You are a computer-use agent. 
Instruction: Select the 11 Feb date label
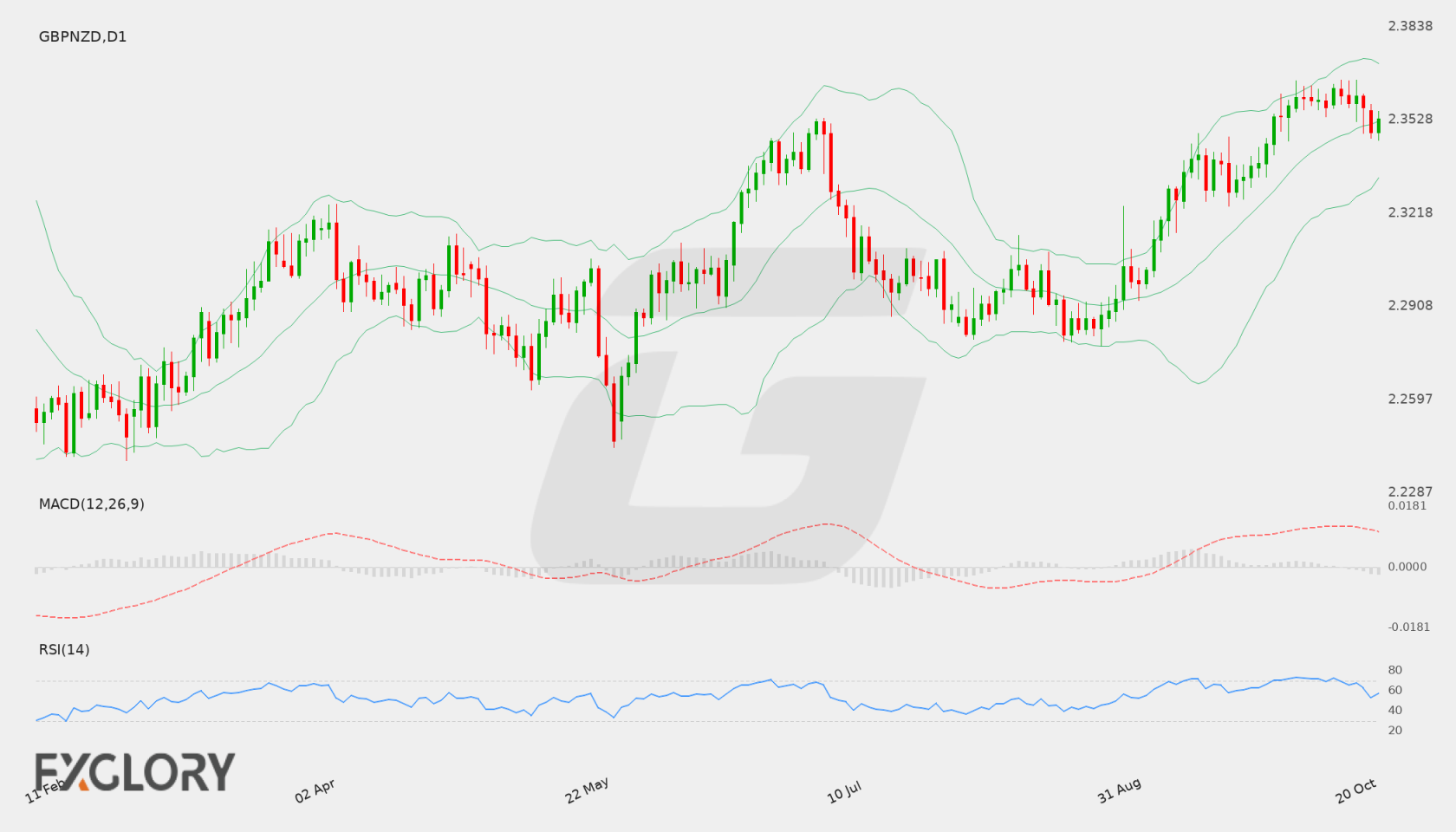(45, 790)
